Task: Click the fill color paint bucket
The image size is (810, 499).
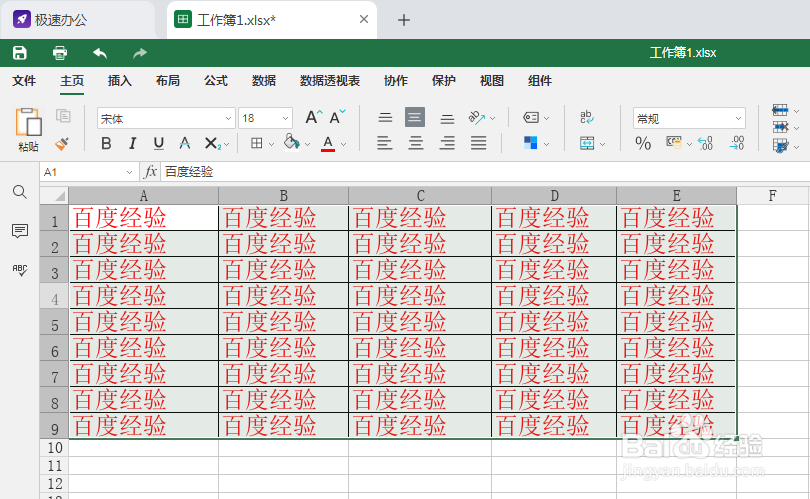Action: click(x=292, y=142)
